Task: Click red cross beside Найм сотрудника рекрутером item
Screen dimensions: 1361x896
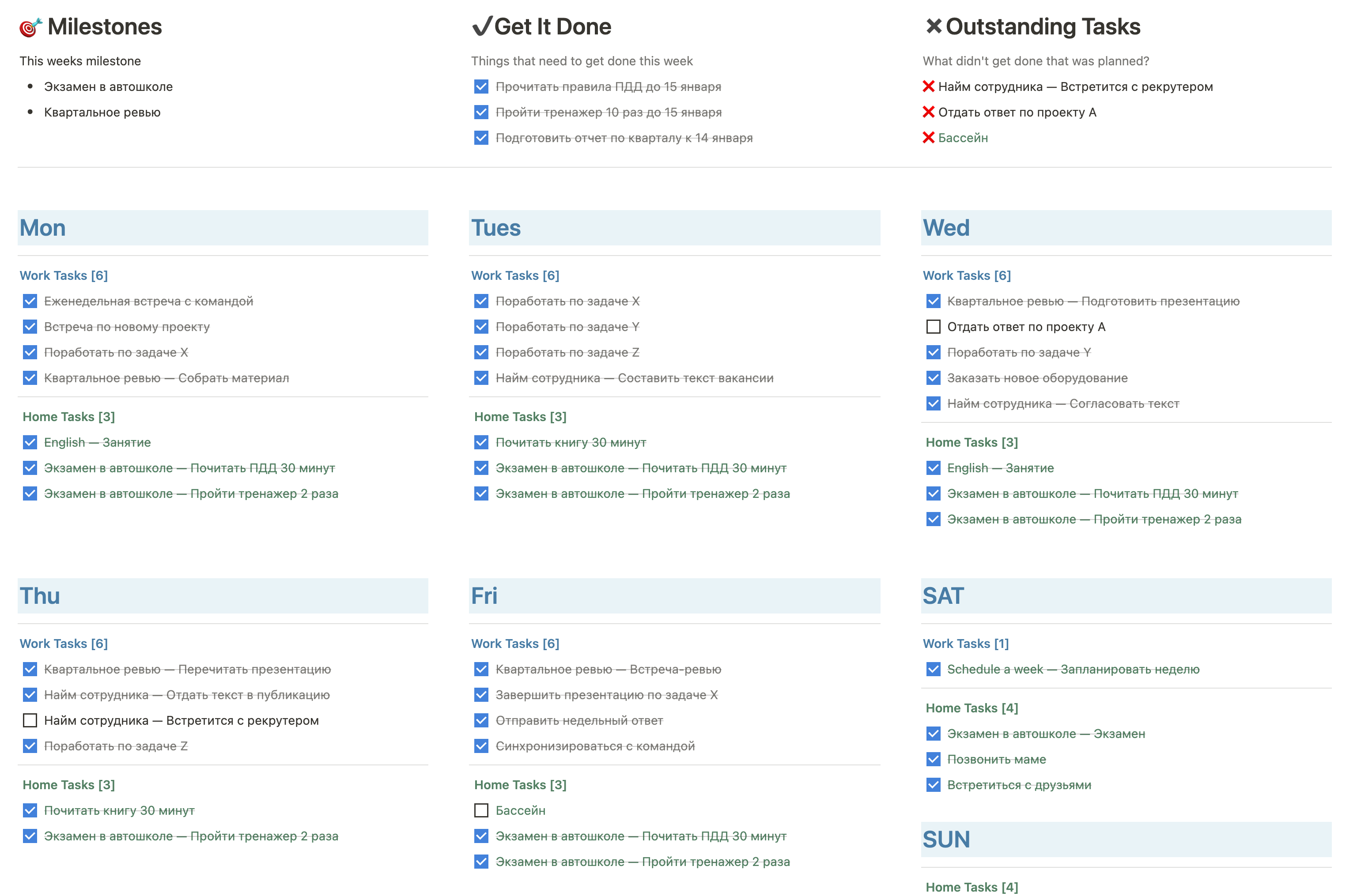Action: click(928, 87)
